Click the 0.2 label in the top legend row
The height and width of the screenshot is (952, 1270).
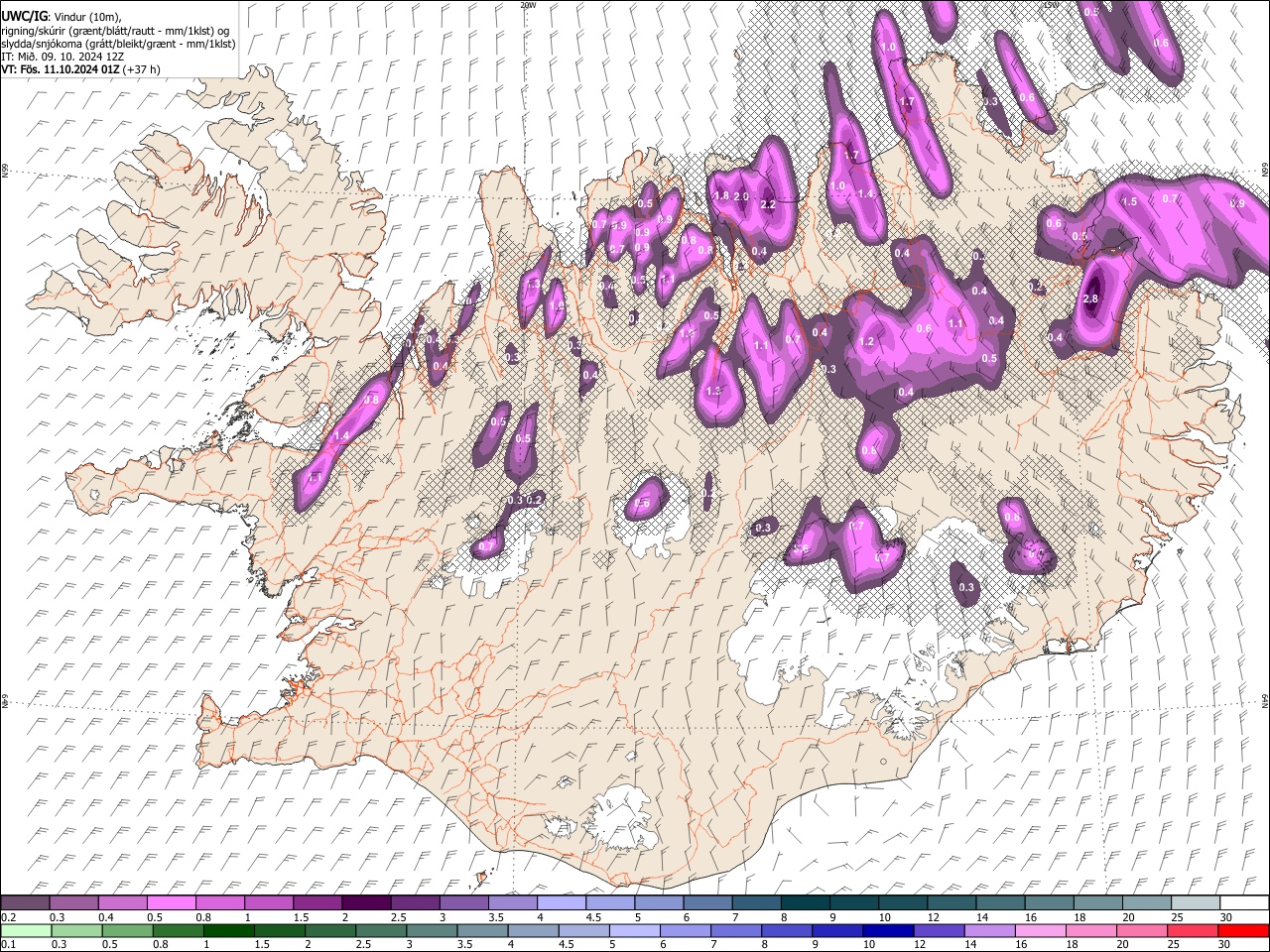8,917
